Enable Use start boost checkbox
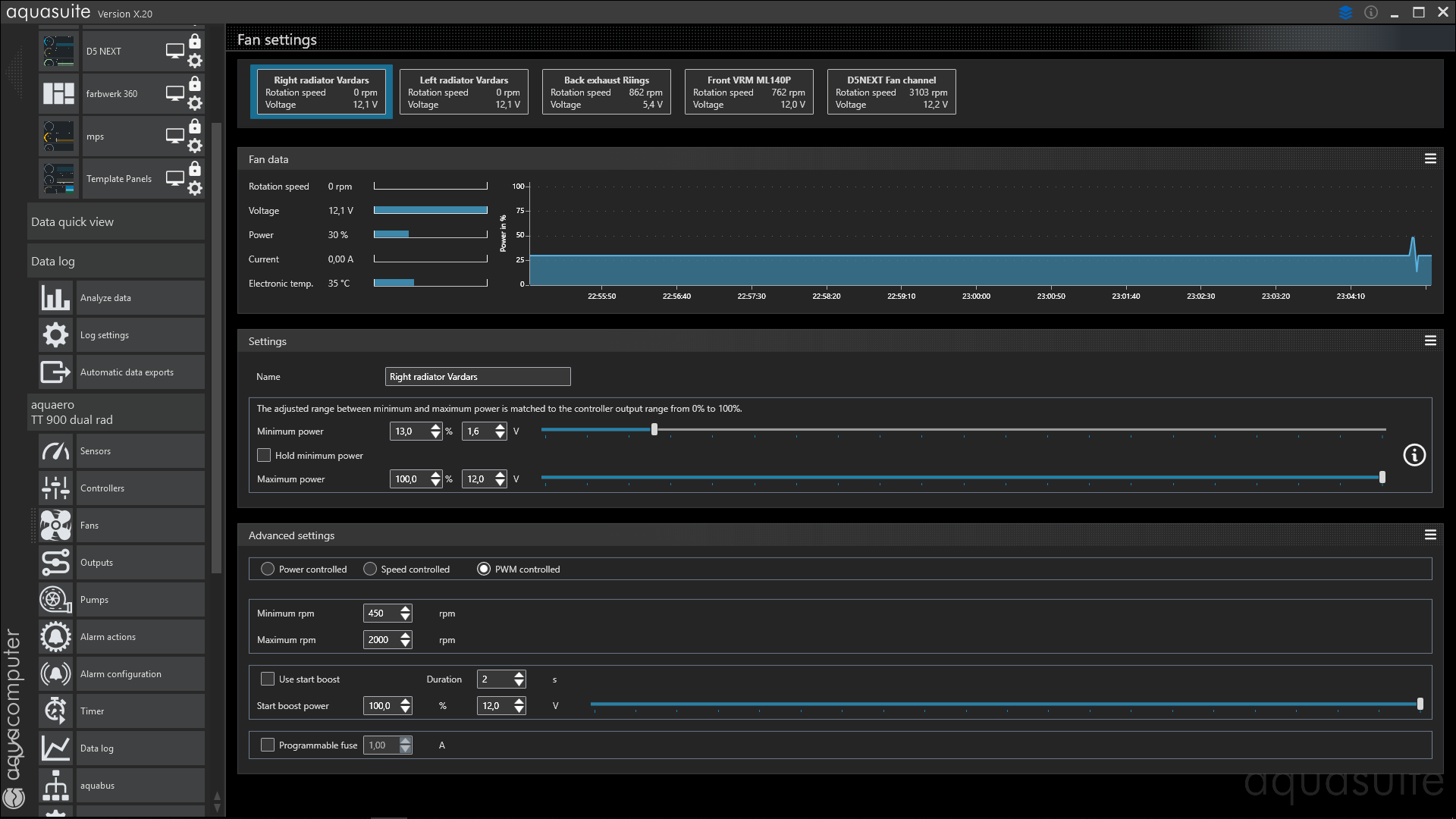Viewport: 1456px width, 819px height. tap(268, 679)
